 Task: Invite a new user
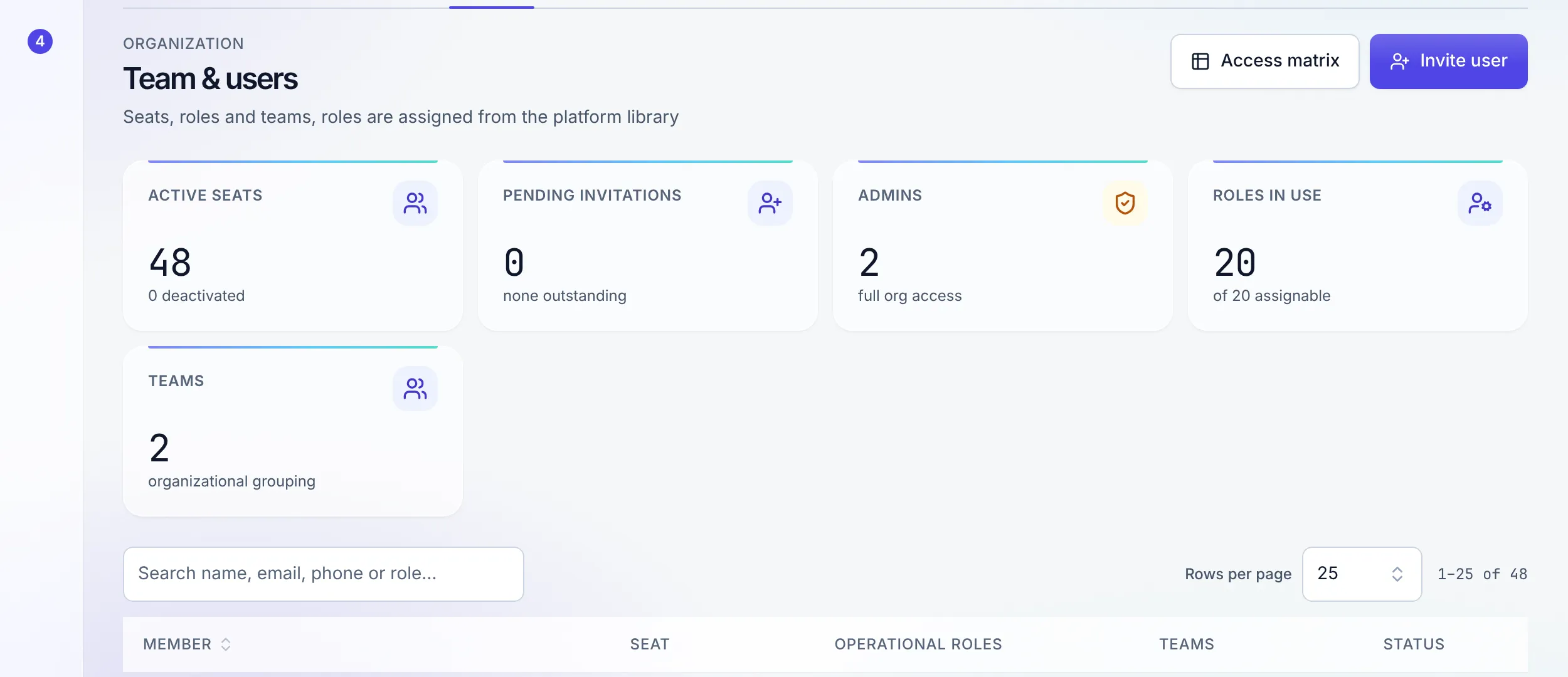(x=1449, y=61)
